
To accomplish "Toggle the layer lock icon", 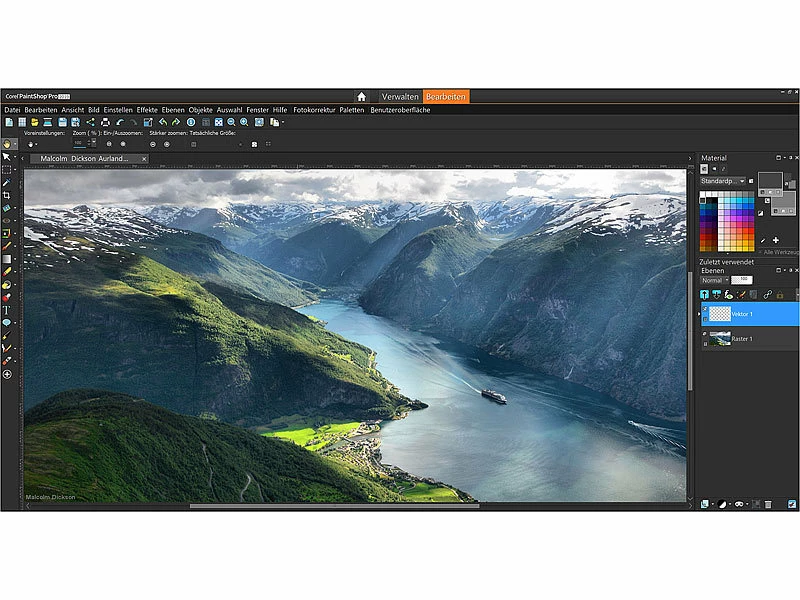I will coord(782,294).
